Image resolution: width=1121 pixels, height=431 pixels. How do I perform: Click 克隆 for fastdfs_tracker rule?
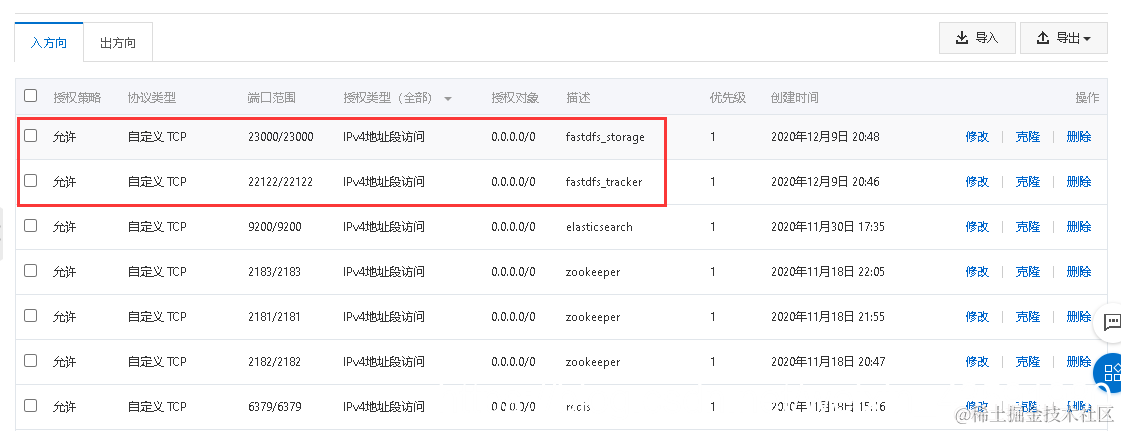[x=1028, y=182]
